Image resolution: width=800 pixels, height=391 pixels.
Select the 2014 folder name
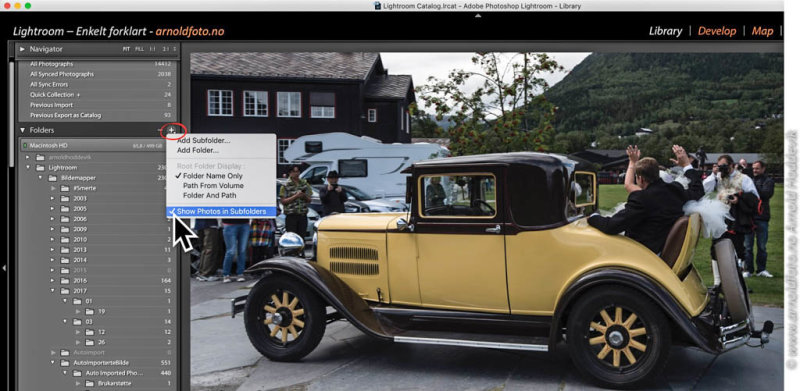(80, 260)
